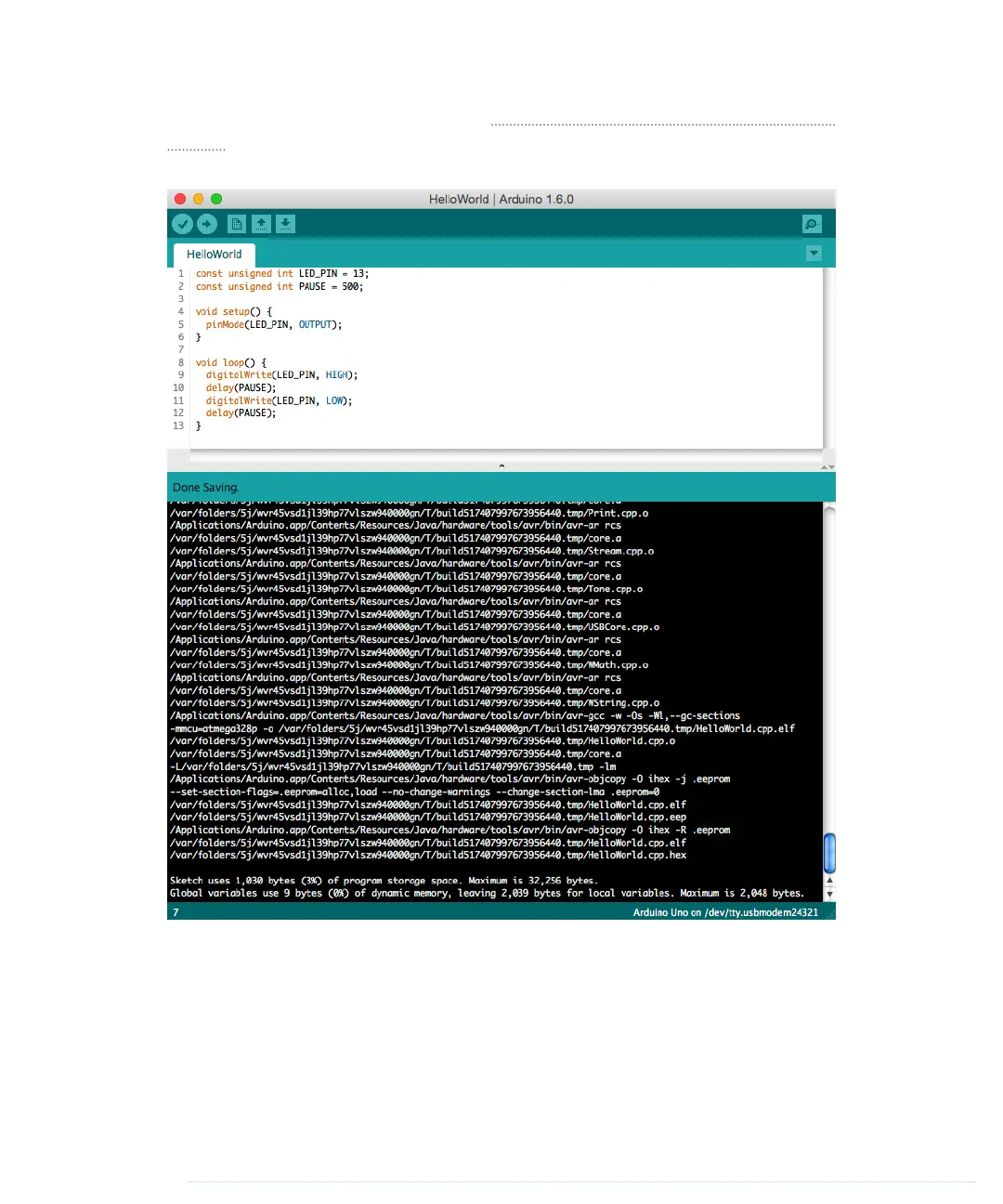Click the red close window button

coord(180,199)
